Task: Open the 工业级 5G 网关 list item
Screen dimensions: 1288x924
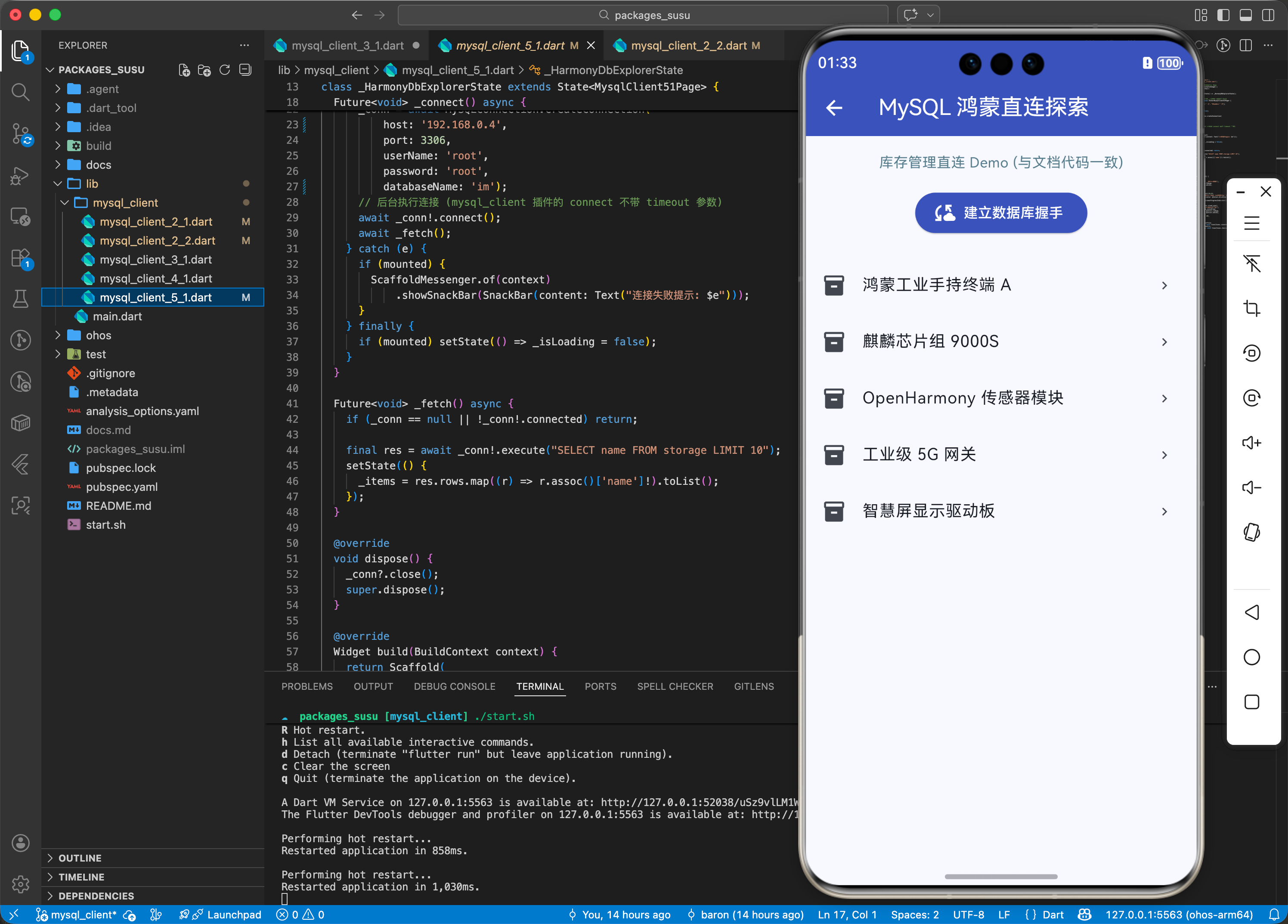Action: [x=1000, y=455]
